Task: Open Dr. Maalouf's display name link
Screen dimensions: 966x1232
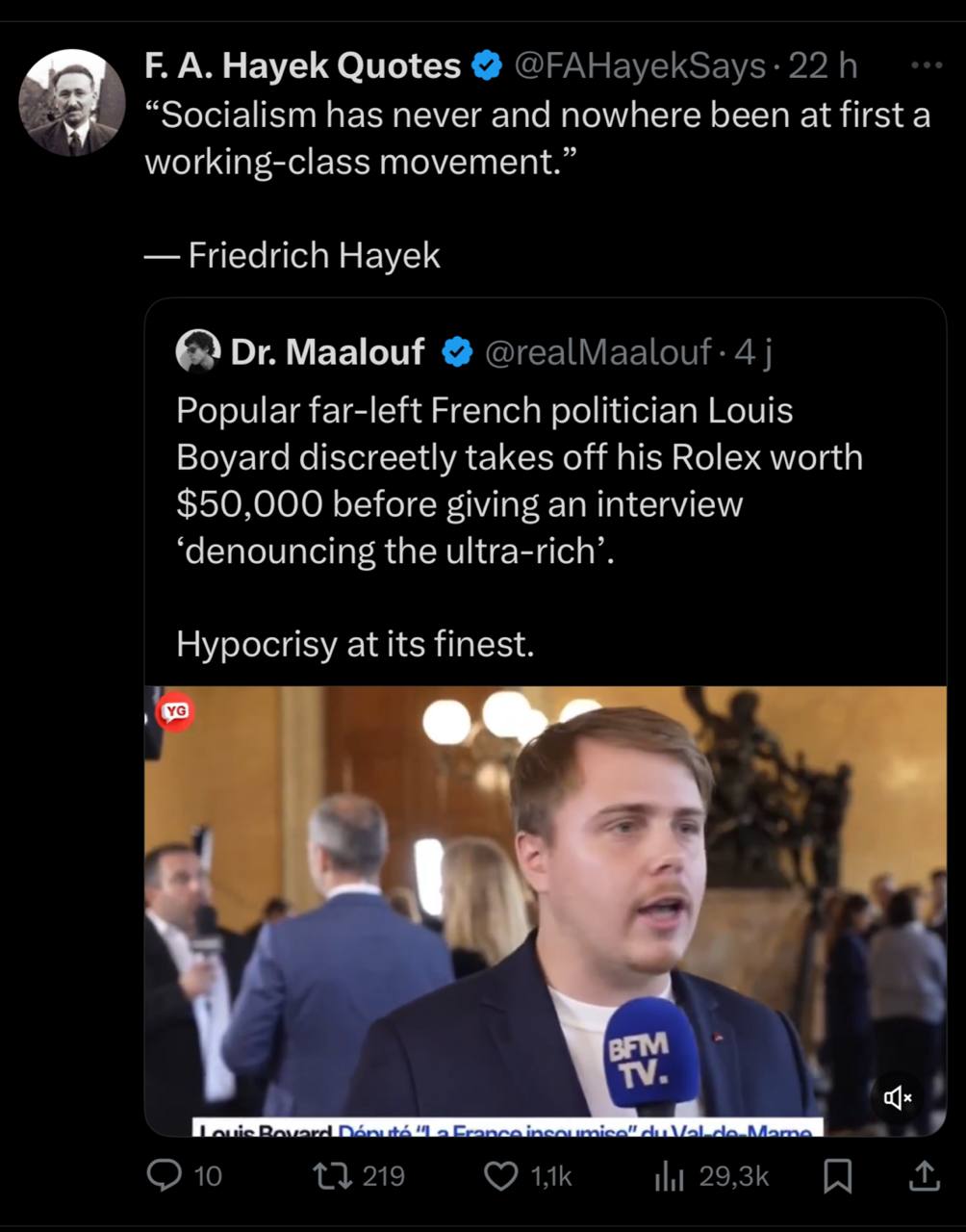Action: [327, 352]
